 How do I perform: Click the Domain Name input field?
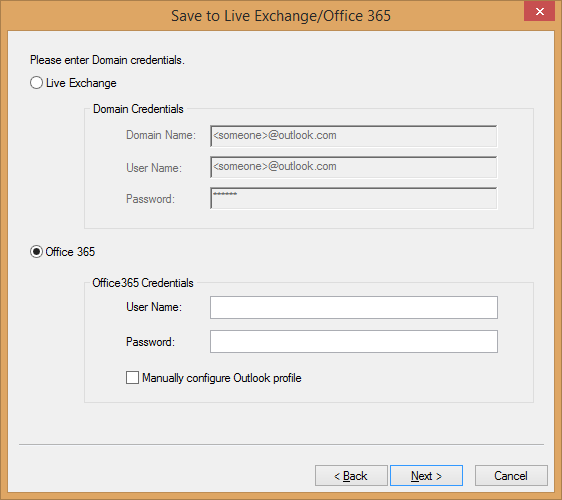click(354, 136)
